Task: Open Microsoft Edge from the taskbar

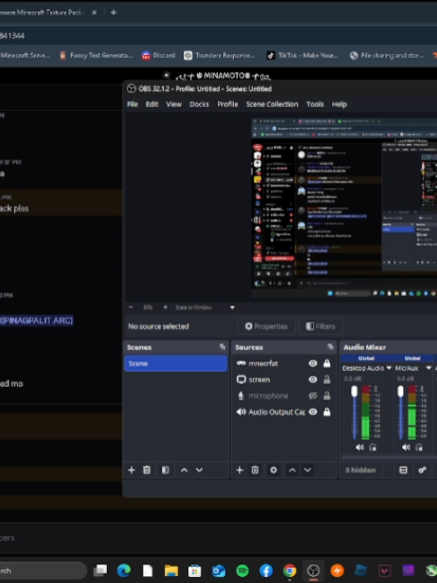Action: pyautogui.click(x=124, y=570)
